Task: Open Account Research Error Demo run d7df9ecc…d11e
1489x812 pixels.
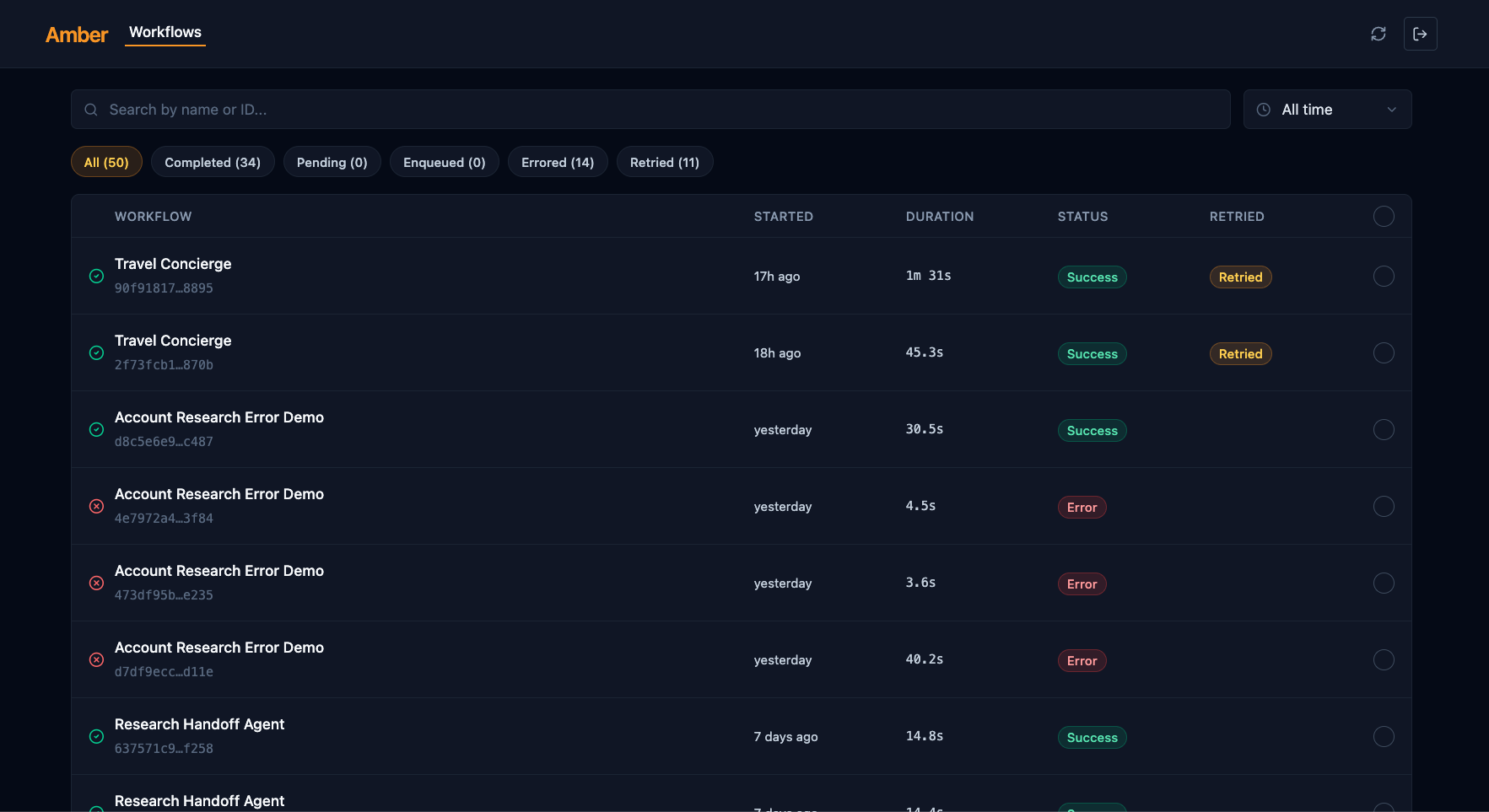Action: click(741, 659)
